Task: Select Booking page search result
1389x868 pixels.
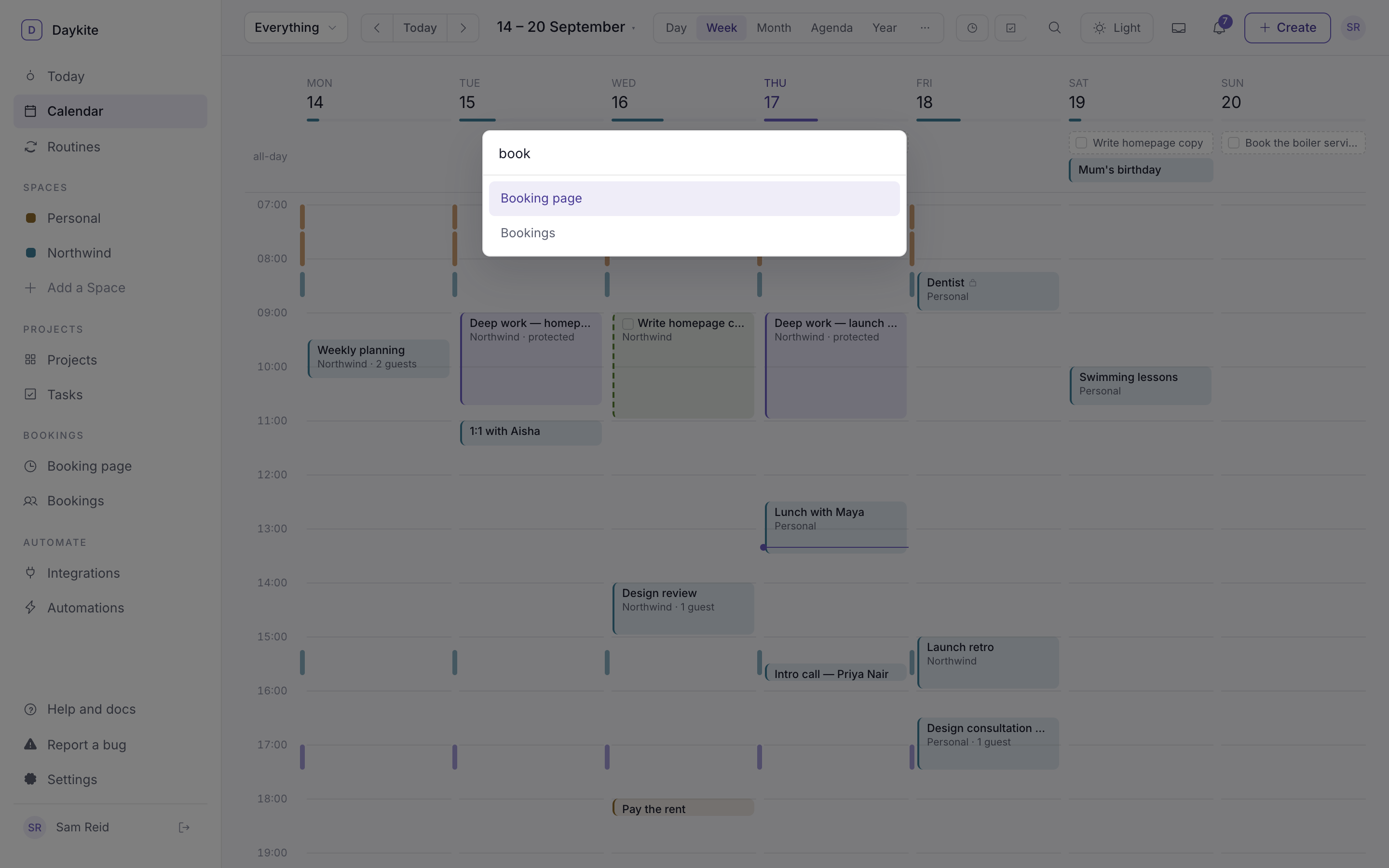Action: point(694,199)
